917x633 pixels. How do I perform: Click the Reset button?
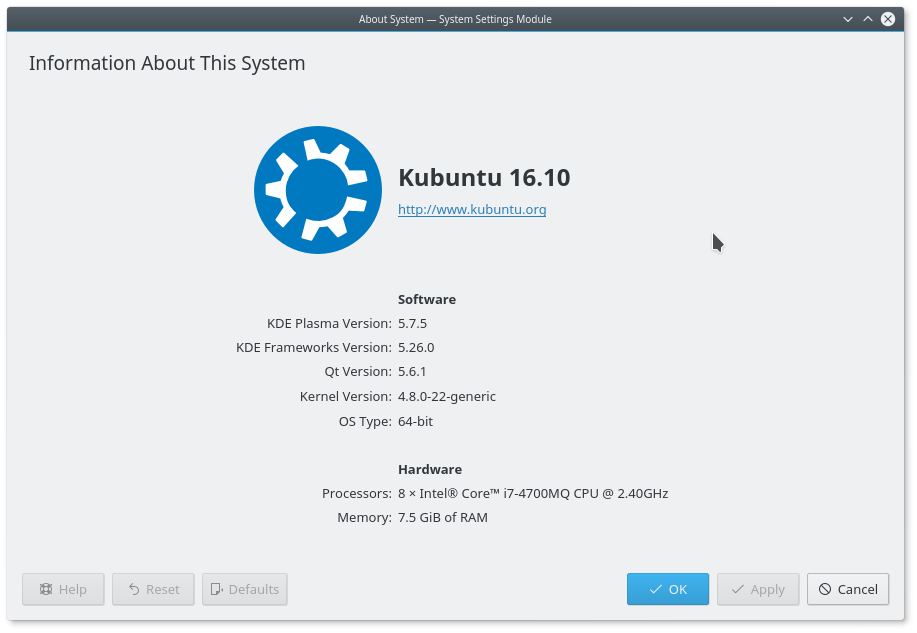153,589
